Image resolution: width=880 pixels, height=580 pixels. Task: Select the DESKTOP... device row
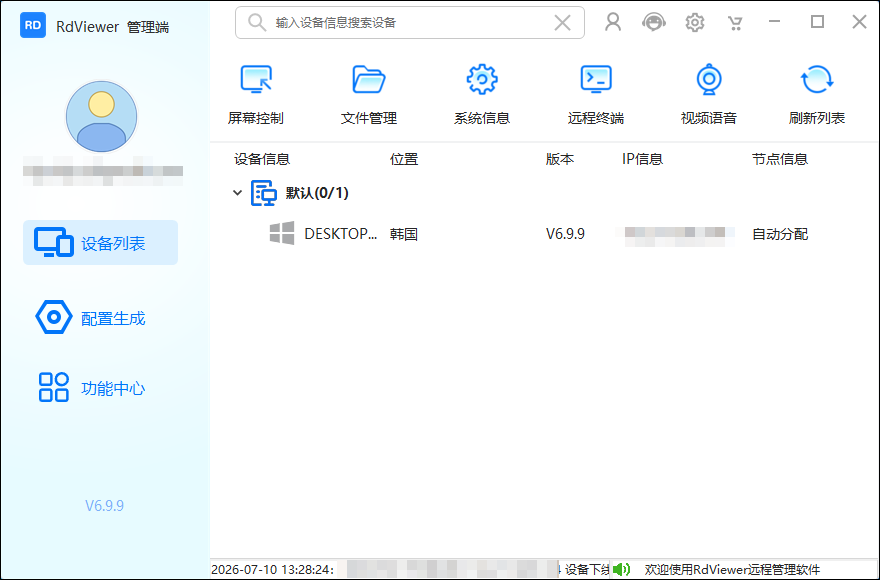coord(544,234)
